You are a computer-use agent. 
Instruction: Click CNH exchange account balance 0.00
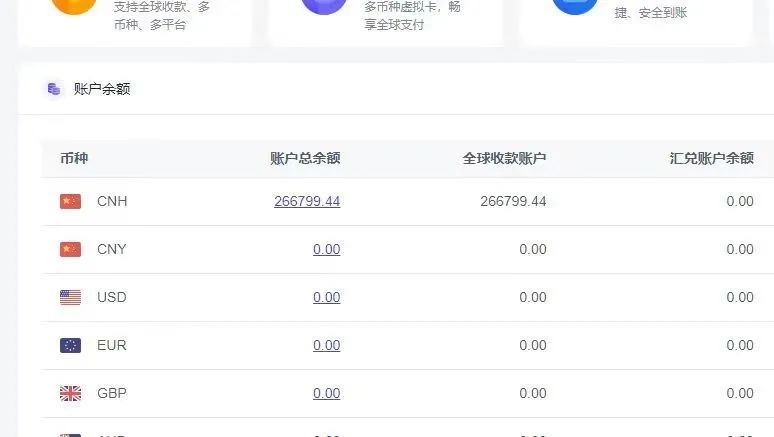(740, 201)
